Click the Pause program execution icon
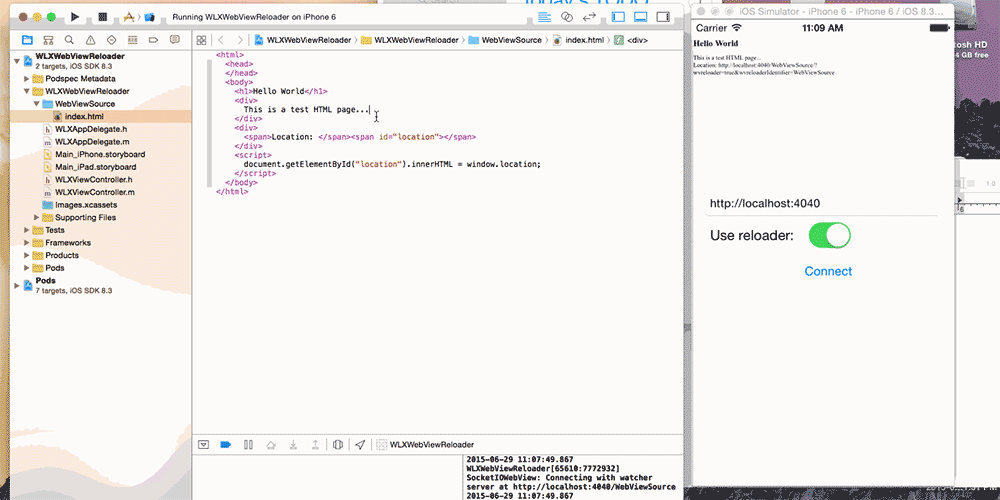The image size is (1000, 500). coord(248,444)
